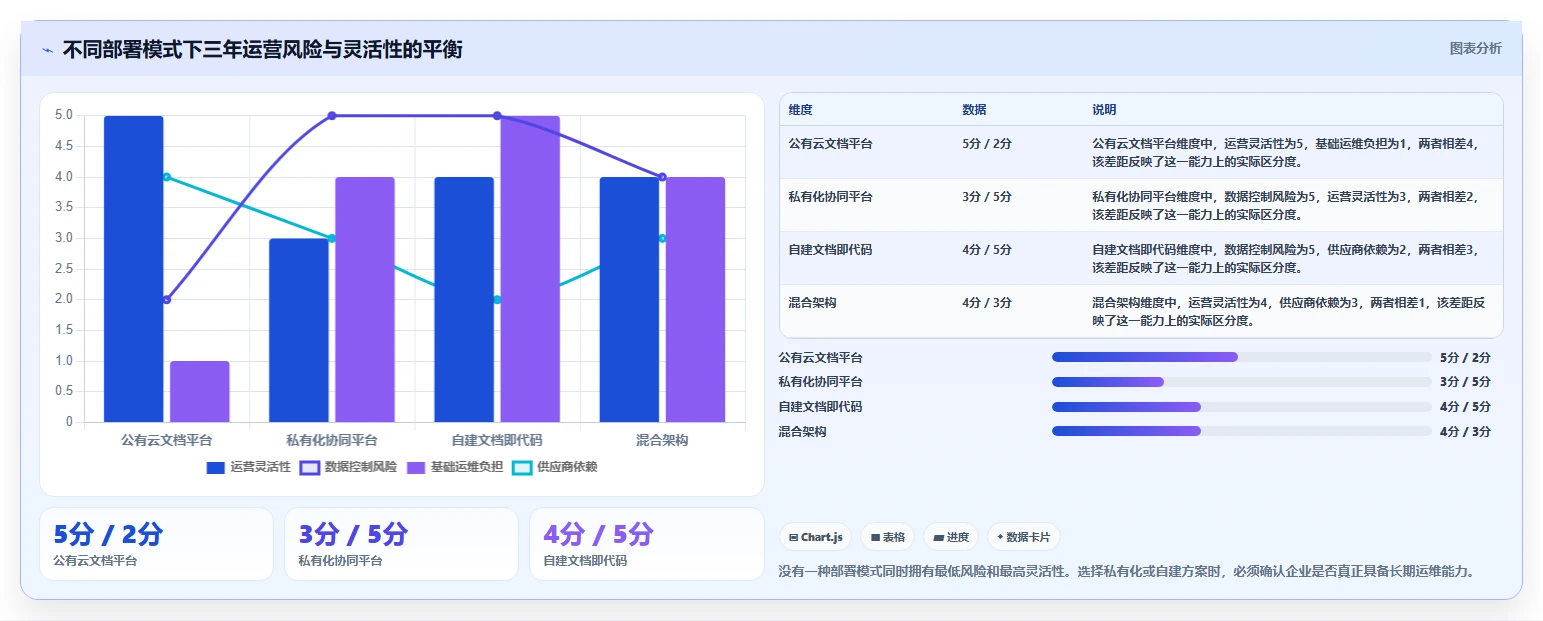1543x621 pixels.
Task: Click the 数据 column header
Action: pyautogui.click(x=974, y=110)
